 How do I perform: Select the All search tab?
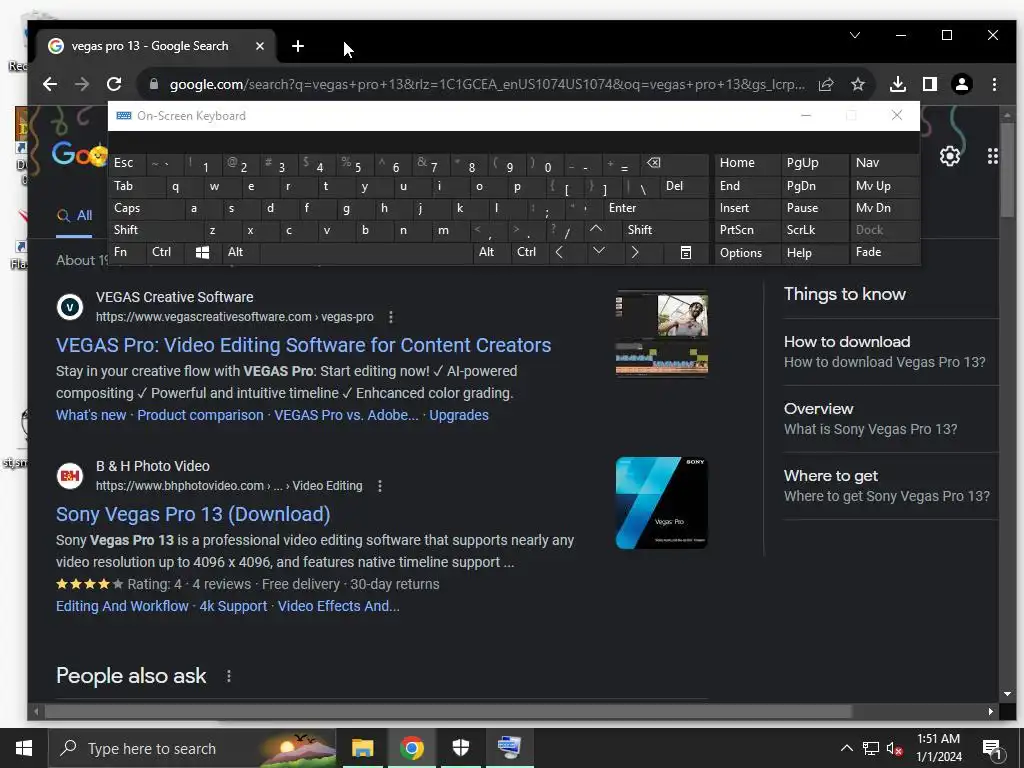pos(75,216)
